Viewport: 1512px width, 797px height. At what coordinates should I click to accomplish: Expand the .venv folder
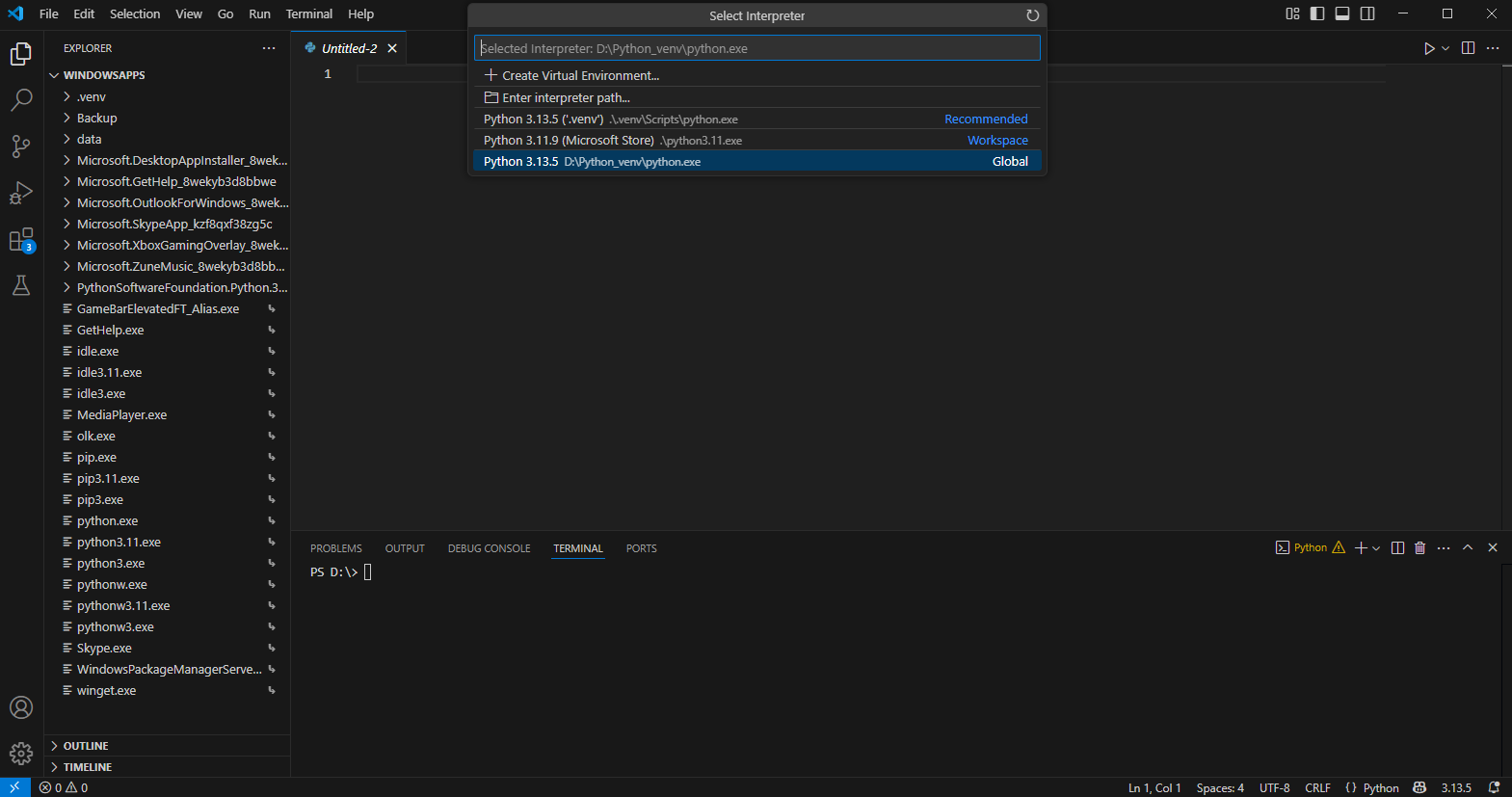(168, 96)
